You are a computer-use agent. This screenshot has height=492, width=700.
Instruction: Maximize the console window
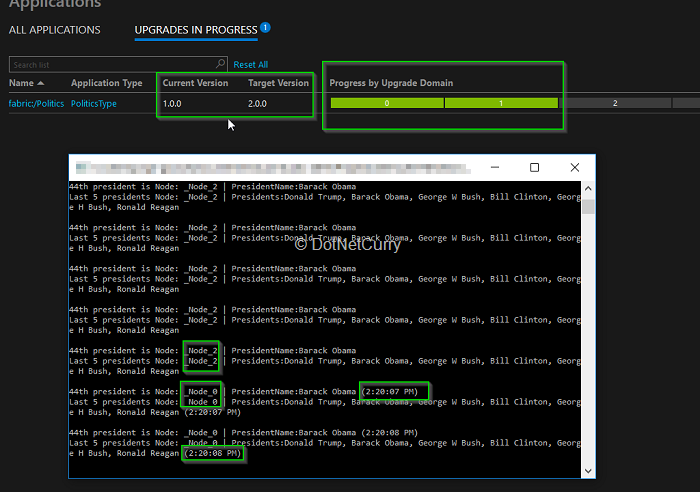pyautogui.click(x=534, y=167)
